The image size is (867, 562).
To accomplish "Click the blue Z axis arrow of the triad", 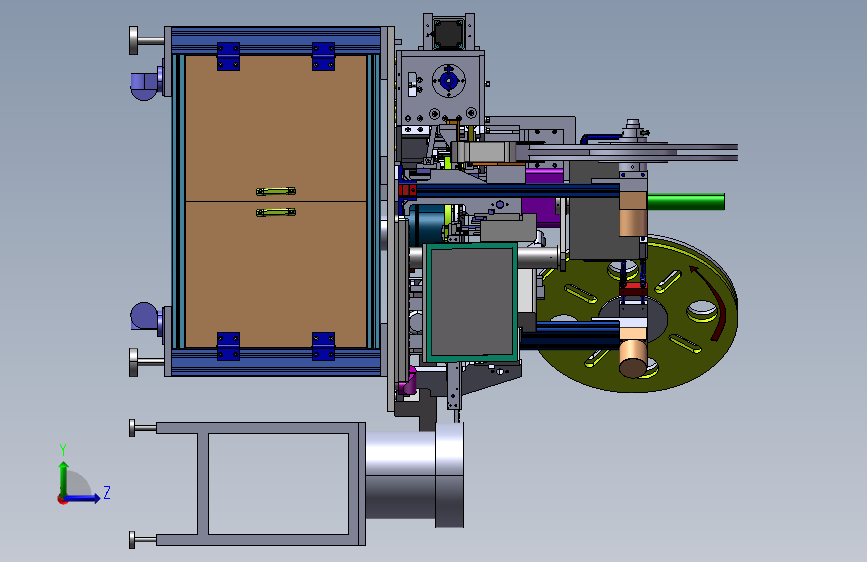I will point(85,498).
